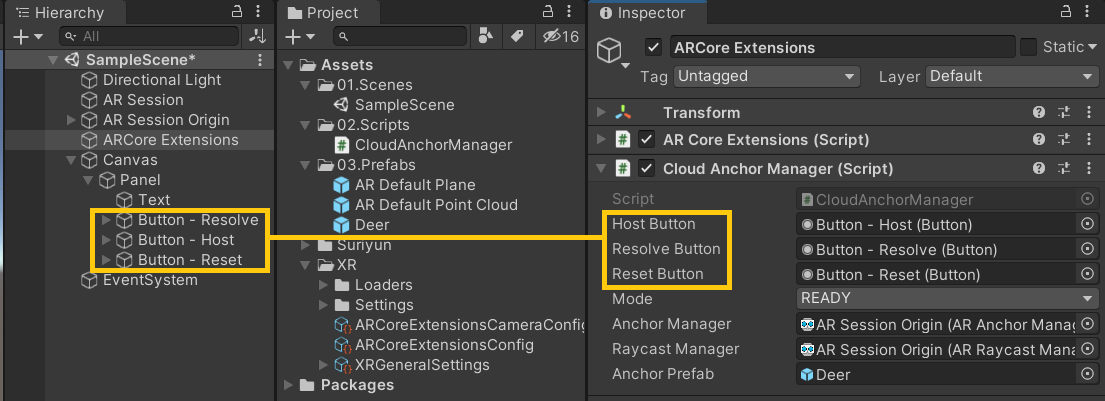Collapse the Panel object

coord(89,180)
